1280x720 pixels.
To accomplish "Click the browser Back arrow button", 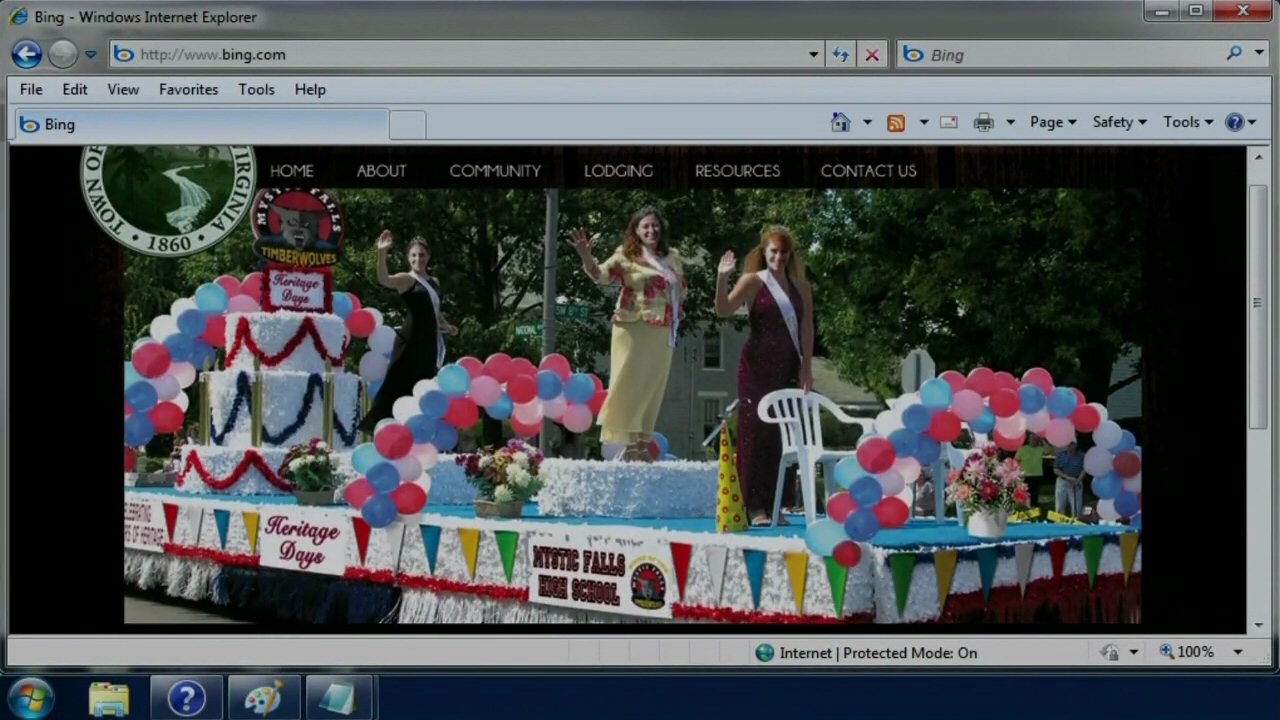I will [27, 54].
